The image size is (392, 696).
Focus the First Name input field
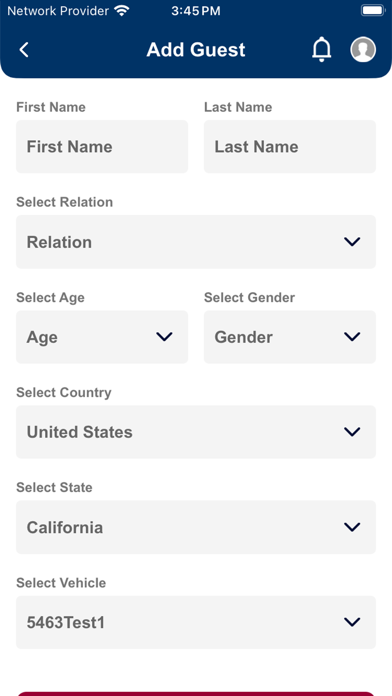coord(102,146)
